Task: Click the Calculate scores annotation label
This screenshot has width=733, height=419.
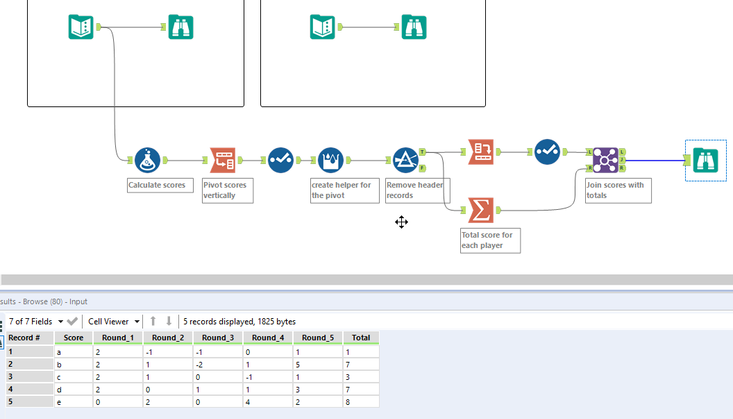Action: [160, 185]
